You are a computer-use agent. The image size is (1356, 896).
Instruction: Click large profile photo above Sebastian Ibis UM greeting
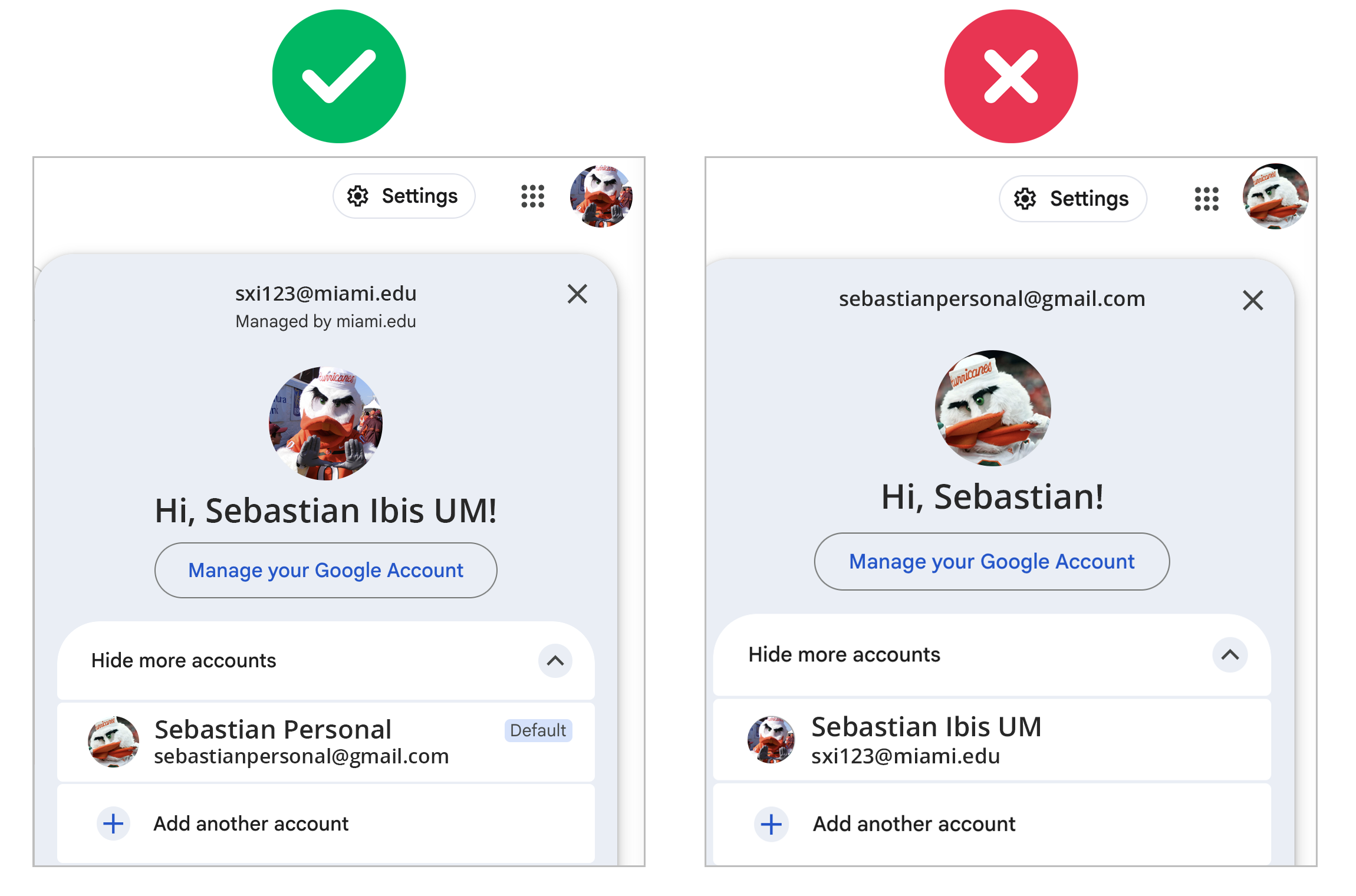click(325, 423)
